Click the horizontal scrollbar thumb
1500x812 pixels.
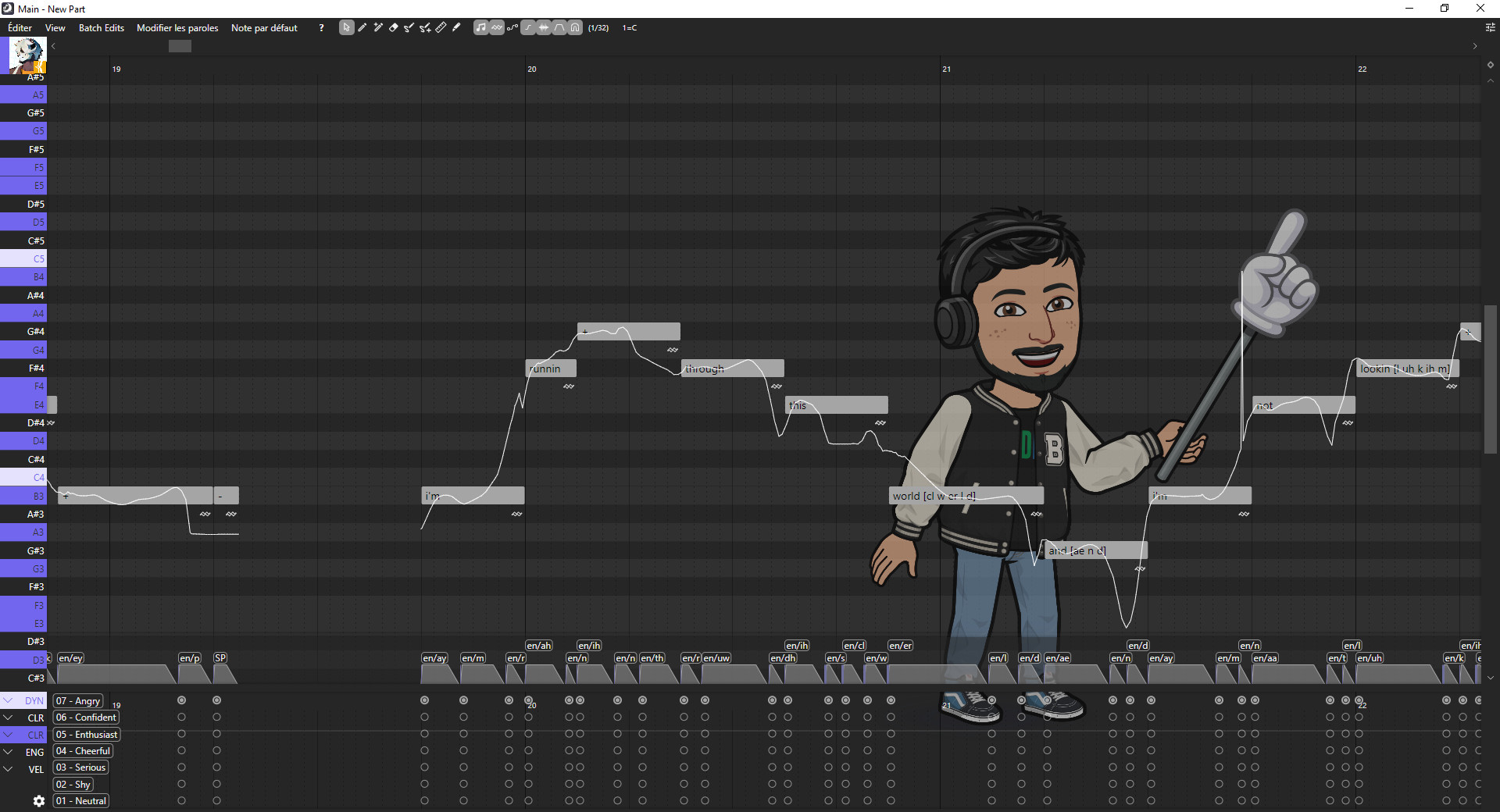tap(180, 46)
